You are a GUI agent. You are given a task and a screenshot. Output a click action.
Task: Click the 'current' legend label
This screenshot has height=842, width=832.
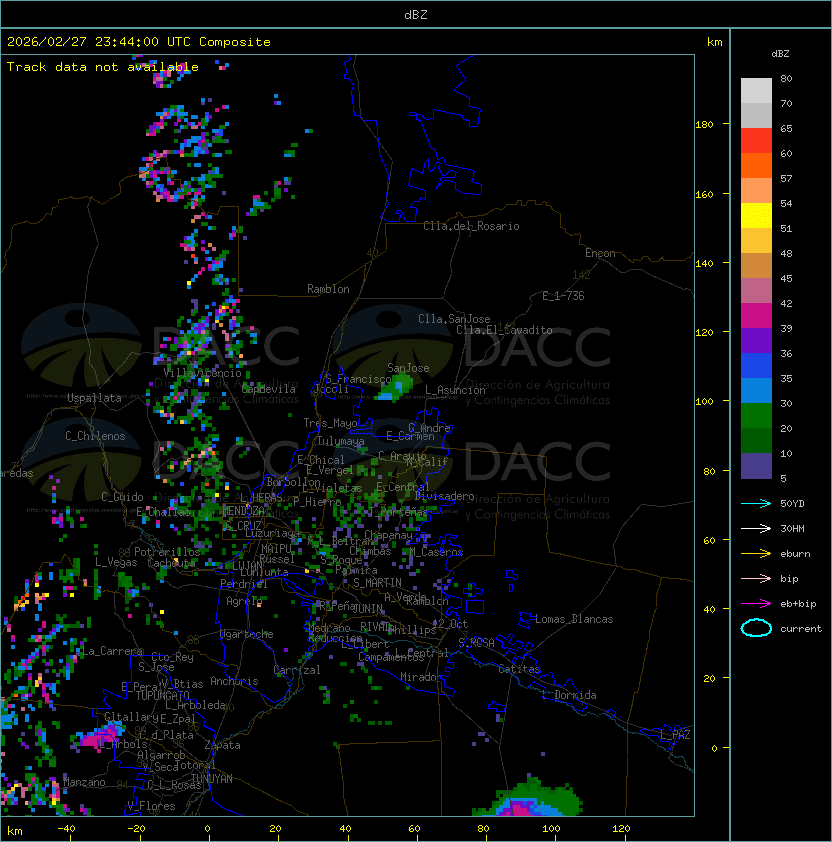(801, 629)
